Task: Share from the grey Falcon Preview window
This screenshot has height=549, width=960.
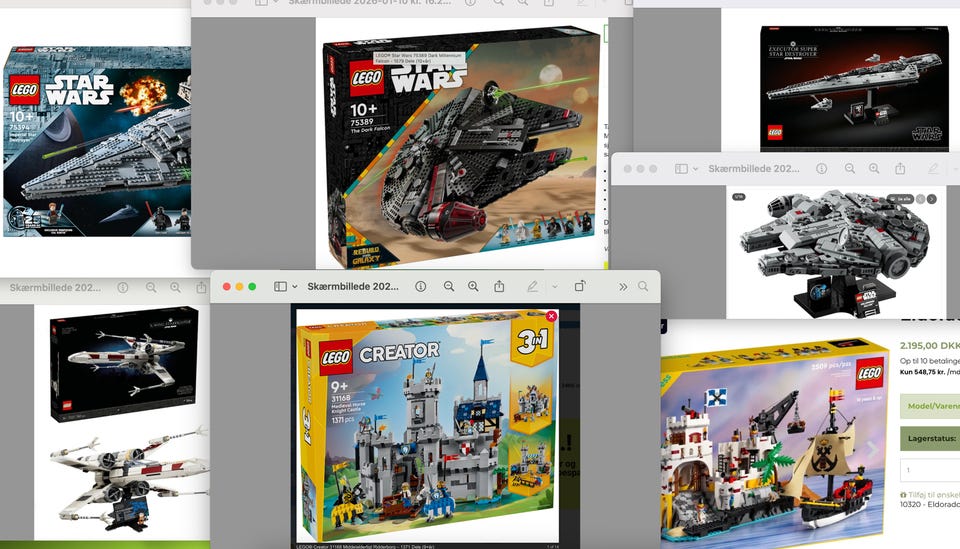Action: 900,168
